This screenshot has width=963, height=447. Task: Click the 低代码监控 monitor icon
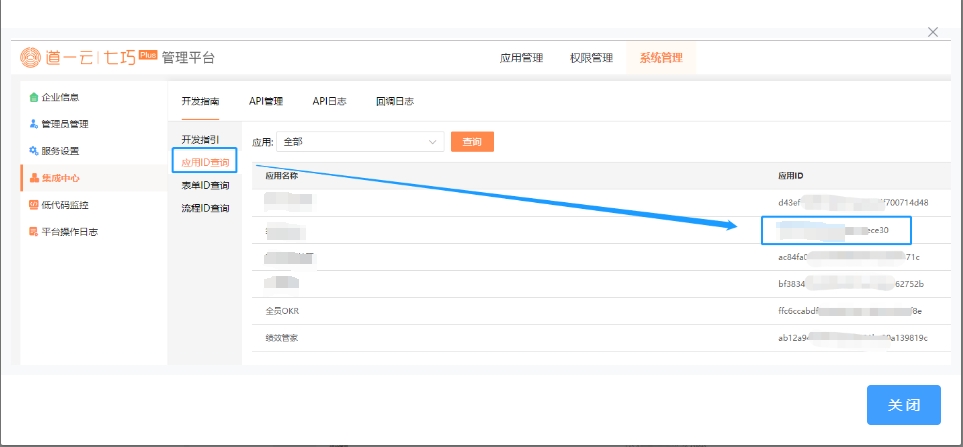[x=34, y=205]
